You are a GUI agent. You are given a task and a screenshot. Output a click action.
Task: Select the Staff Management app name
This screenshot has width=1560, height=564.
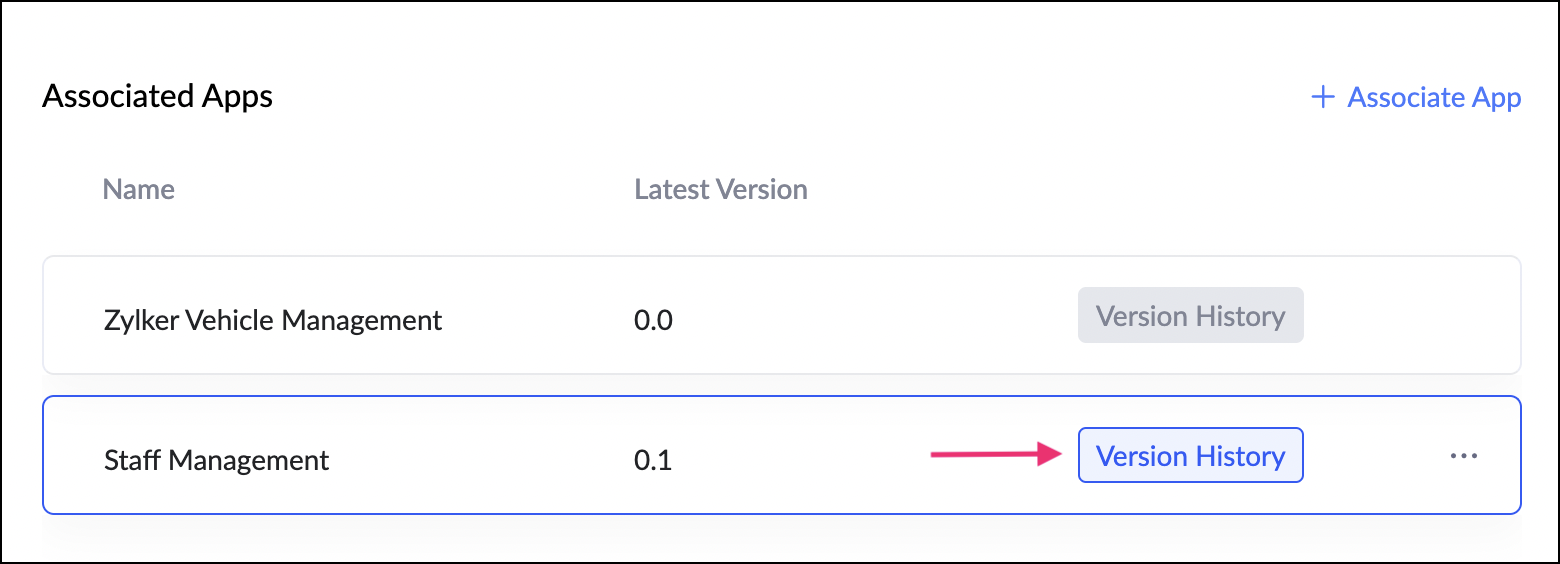[x=216, y=460]
